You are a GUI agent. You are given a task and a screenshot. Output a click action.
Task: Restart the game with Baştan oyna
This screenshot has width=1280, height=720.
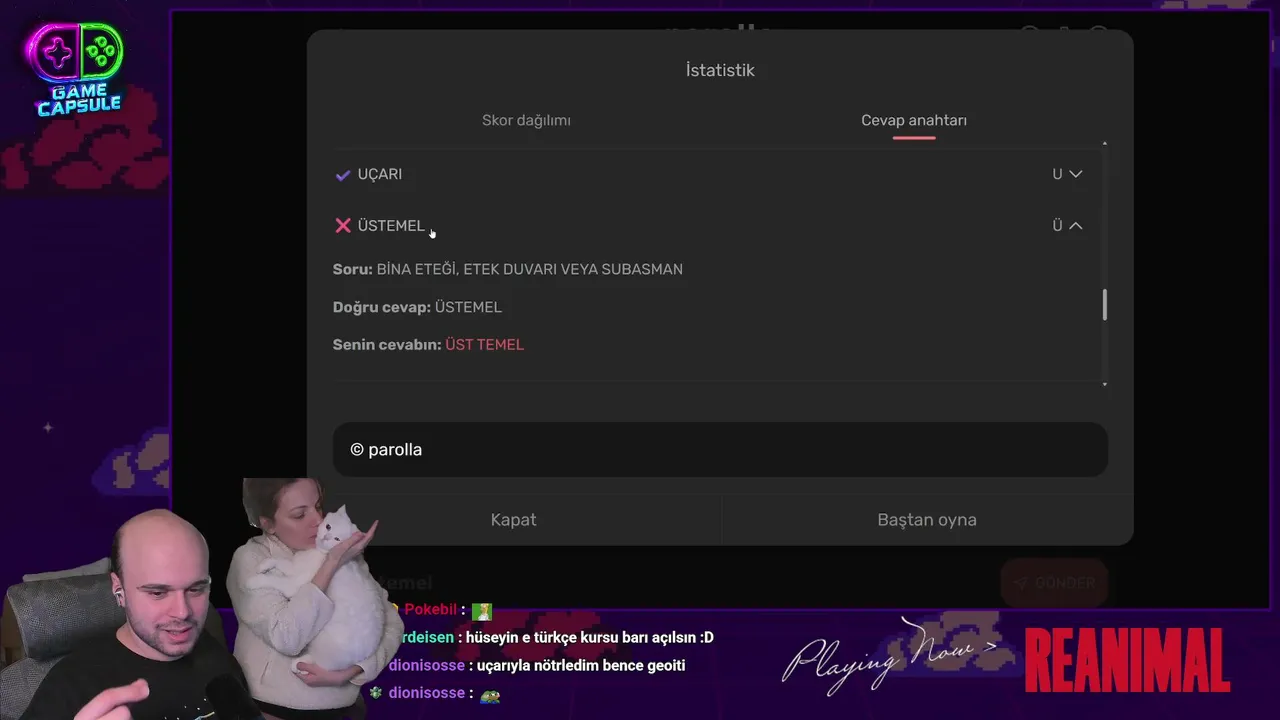tap(927, 520)
